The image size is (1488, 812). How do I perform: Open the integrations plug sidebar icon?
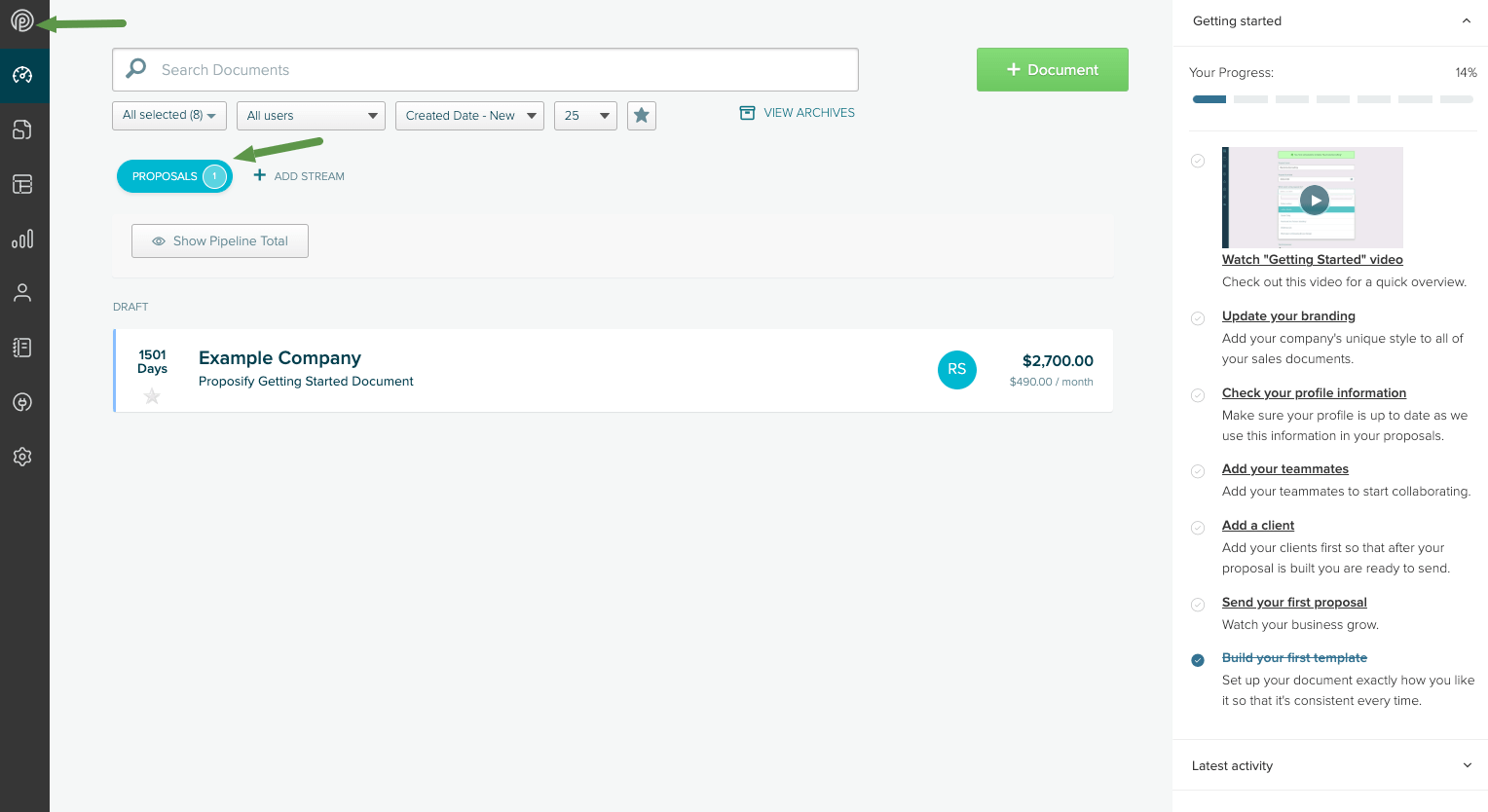(22, 402)
